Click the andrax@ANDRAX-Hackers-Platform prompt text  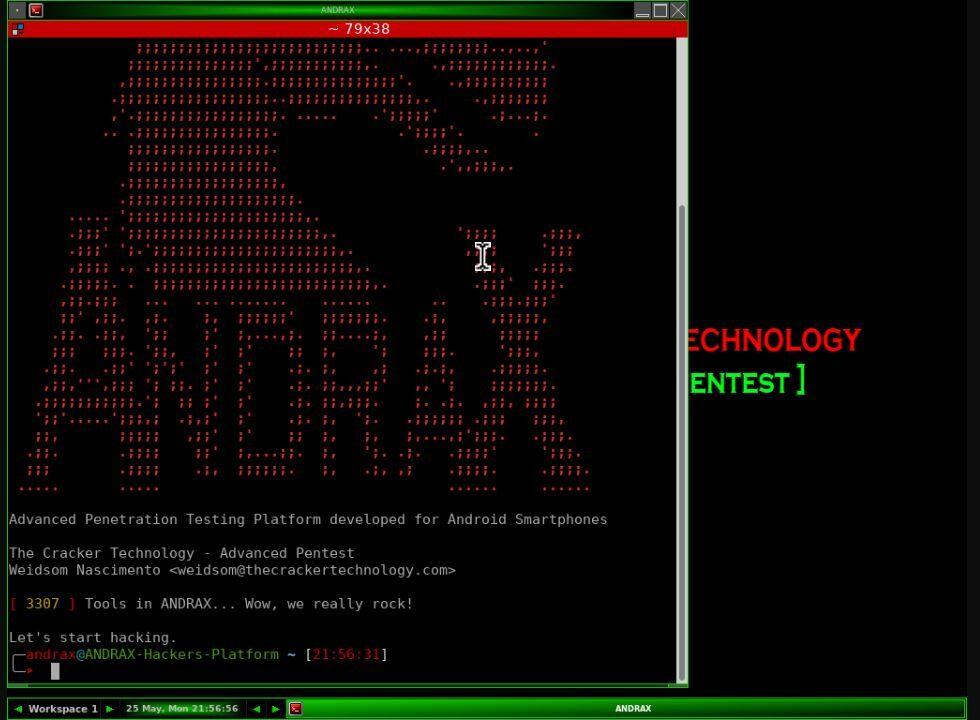point(152,654)
